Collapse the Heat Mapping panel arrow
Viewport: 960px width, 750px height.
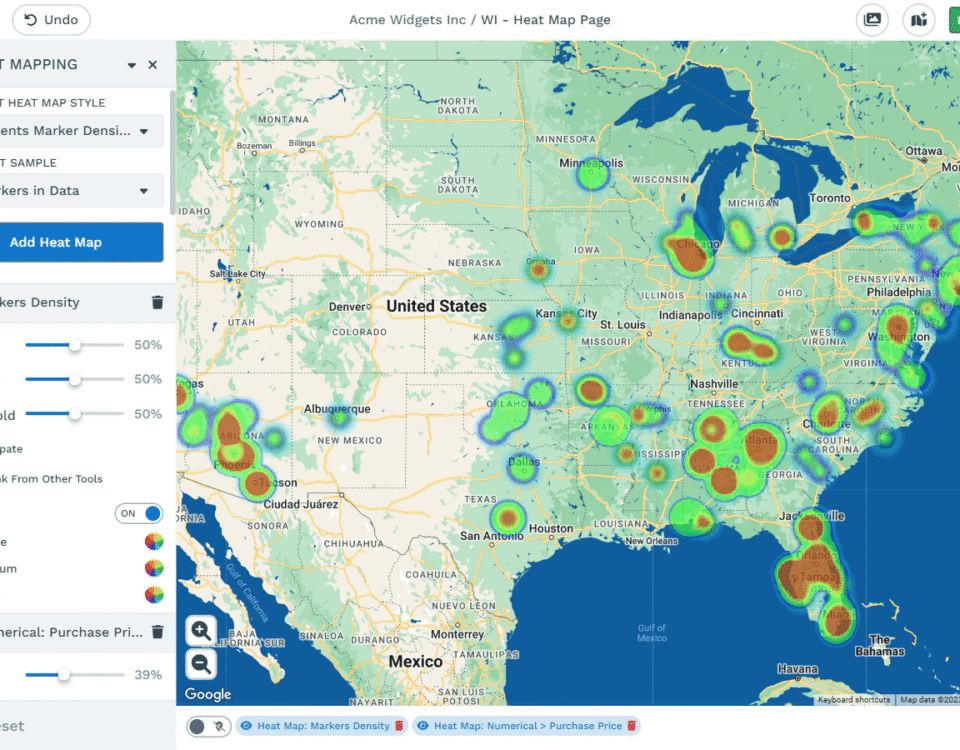(x=131, y=65)
